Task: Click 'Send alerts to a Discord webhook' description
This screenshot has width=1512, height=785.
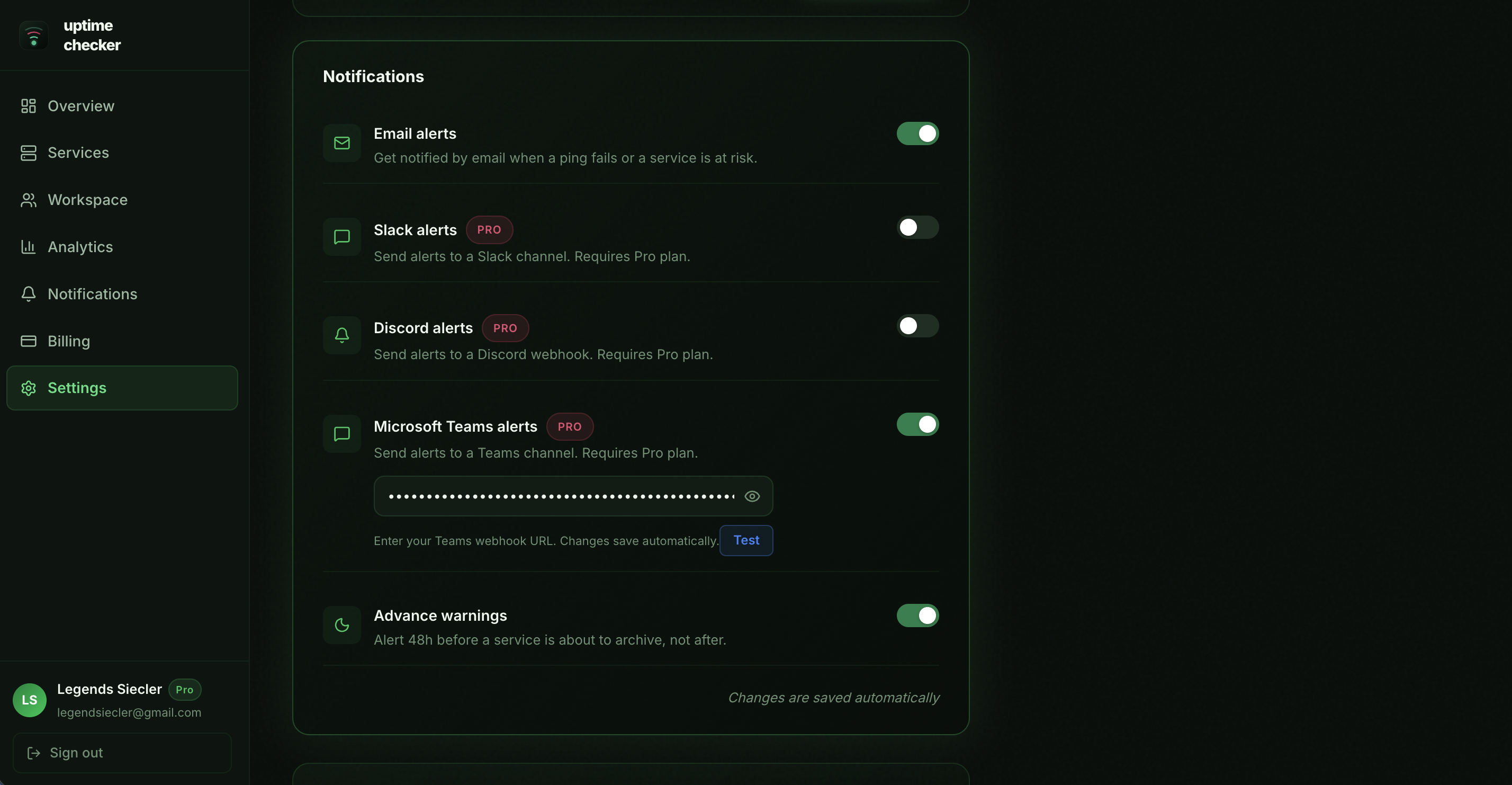Action: point(544,354)
